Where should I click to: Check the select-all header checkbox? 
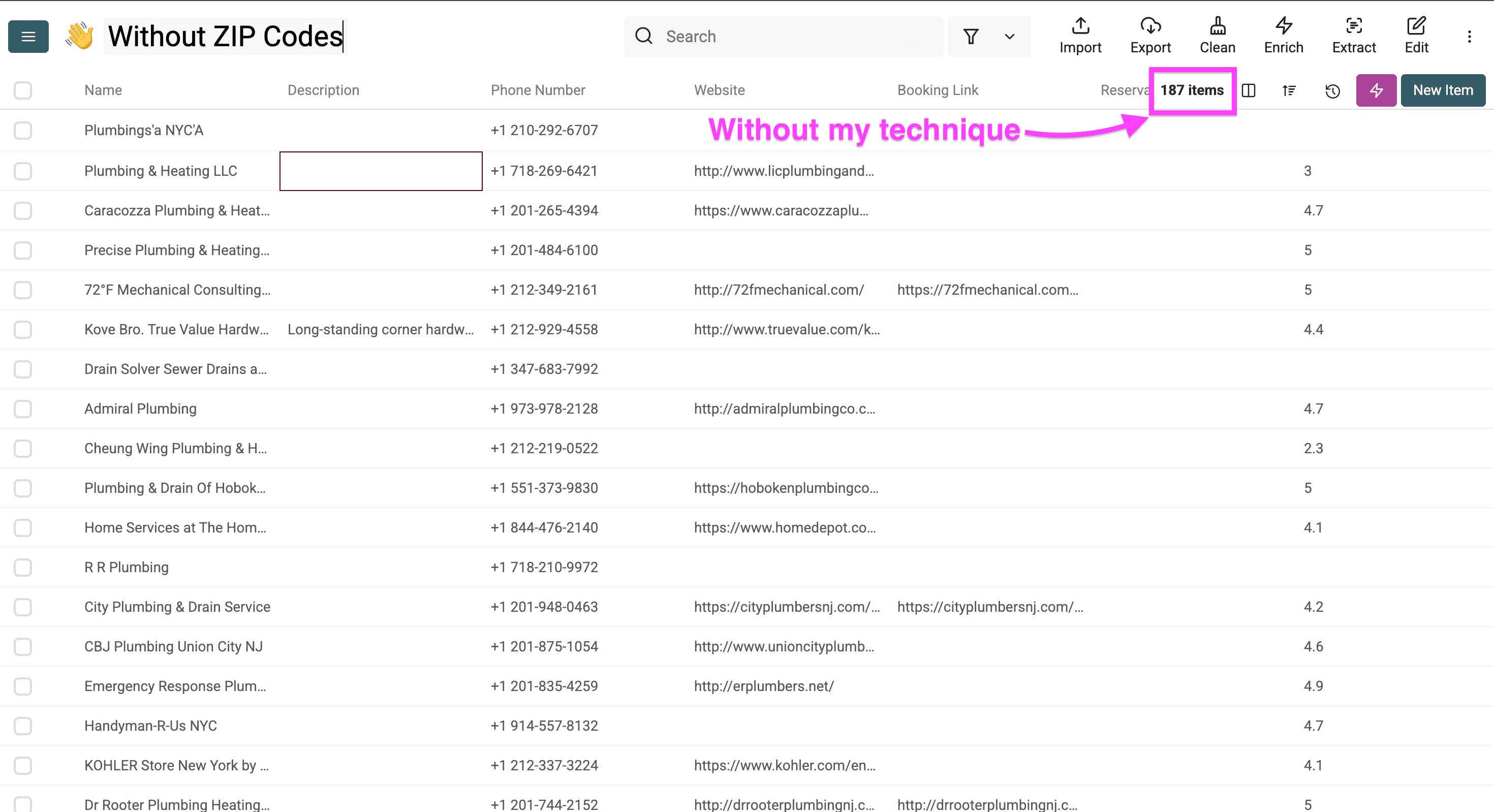click(23, 90)
